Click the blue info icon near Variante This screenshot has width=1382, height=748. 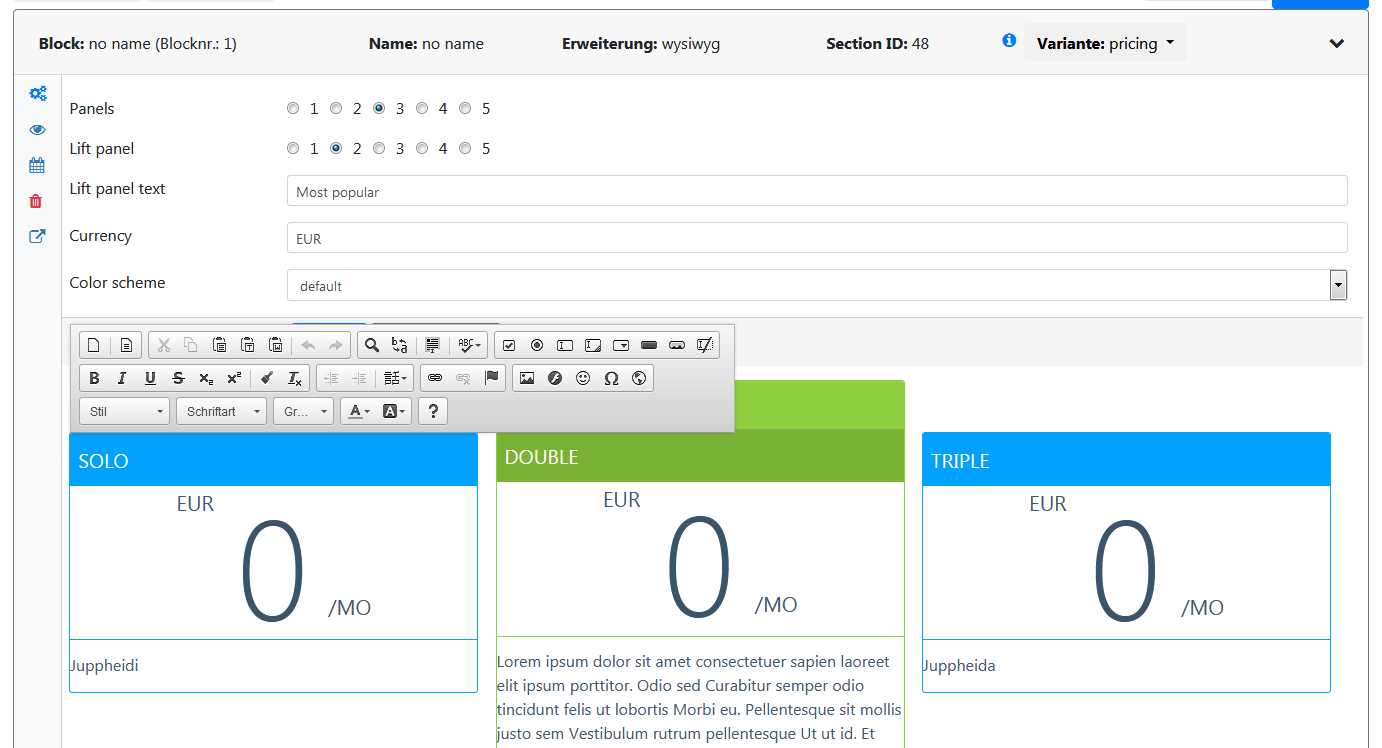pos(1009,40)
